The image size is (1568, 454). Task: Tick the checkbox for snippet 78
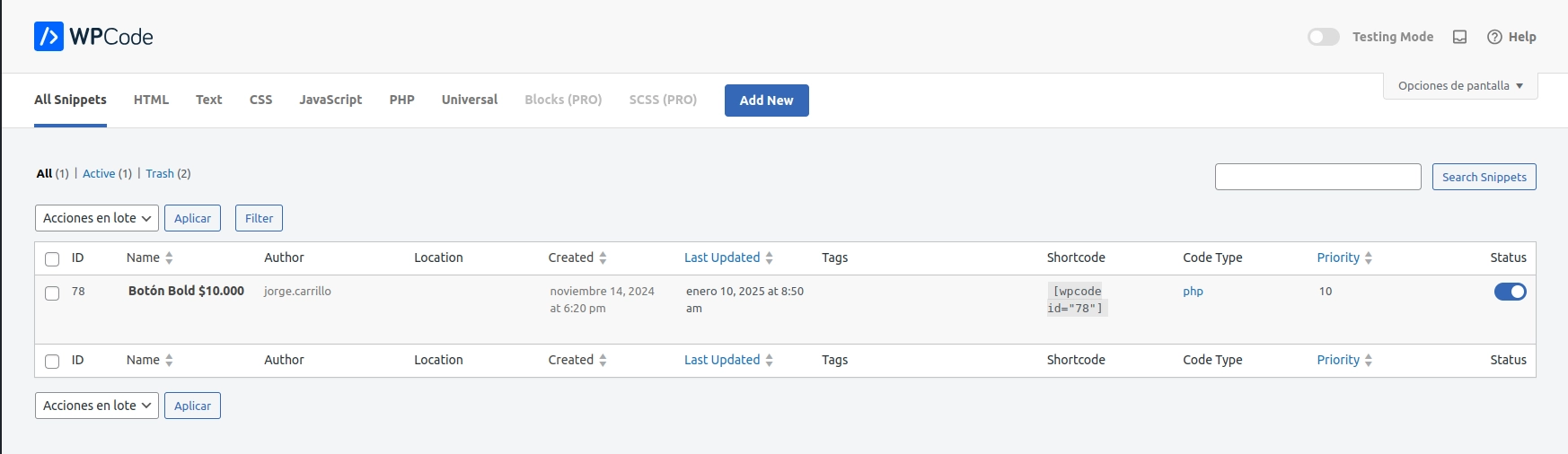click(52, 293)
